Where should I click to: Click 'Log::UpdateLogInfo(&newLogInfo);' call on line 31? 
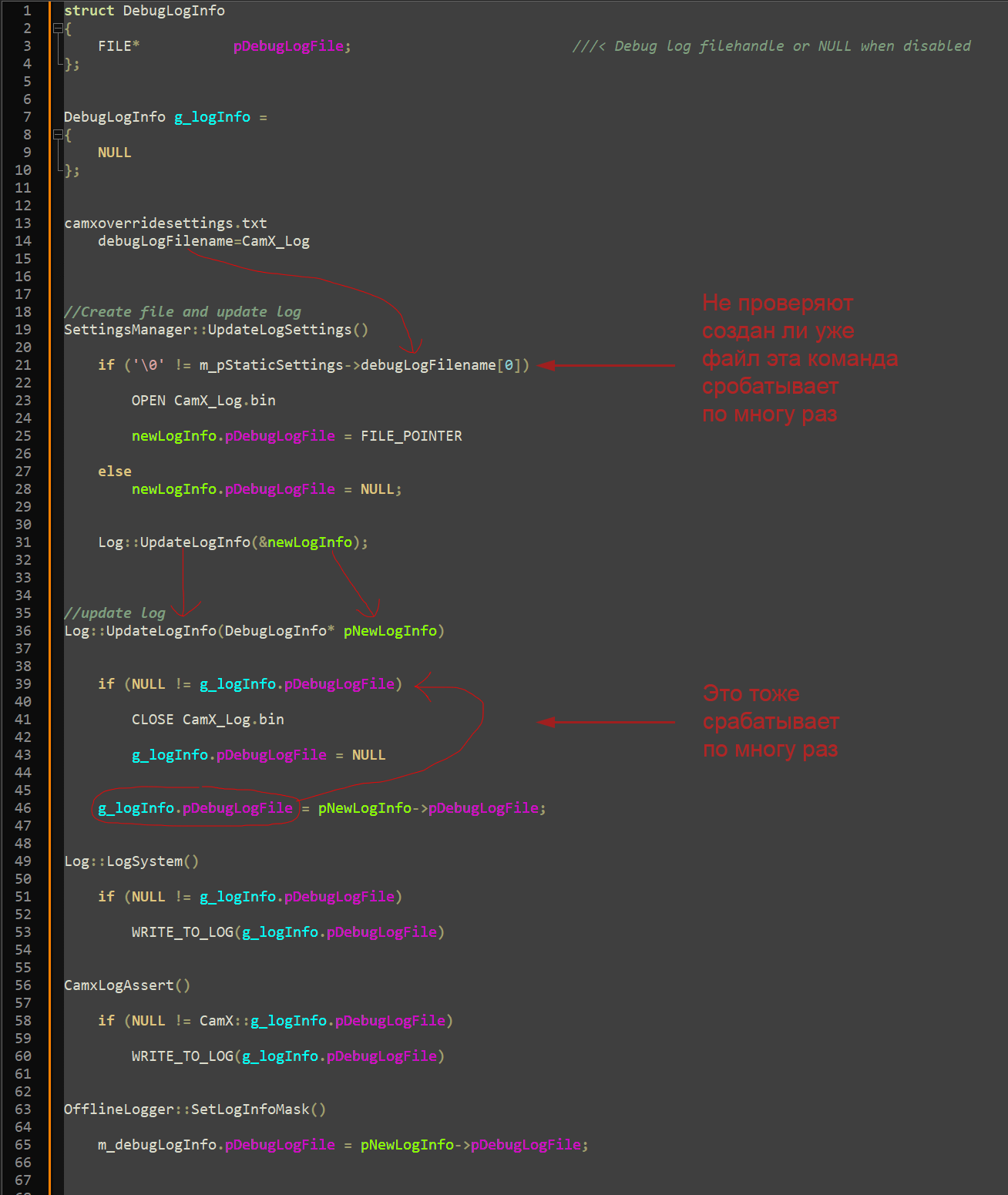point(233,542)
